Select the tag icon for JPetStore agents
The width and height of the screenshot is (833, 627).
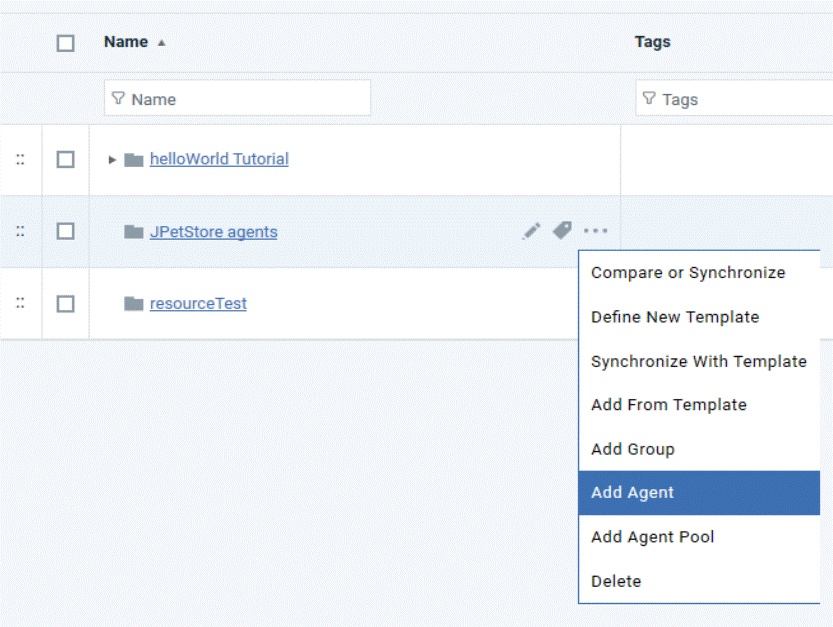562,231
